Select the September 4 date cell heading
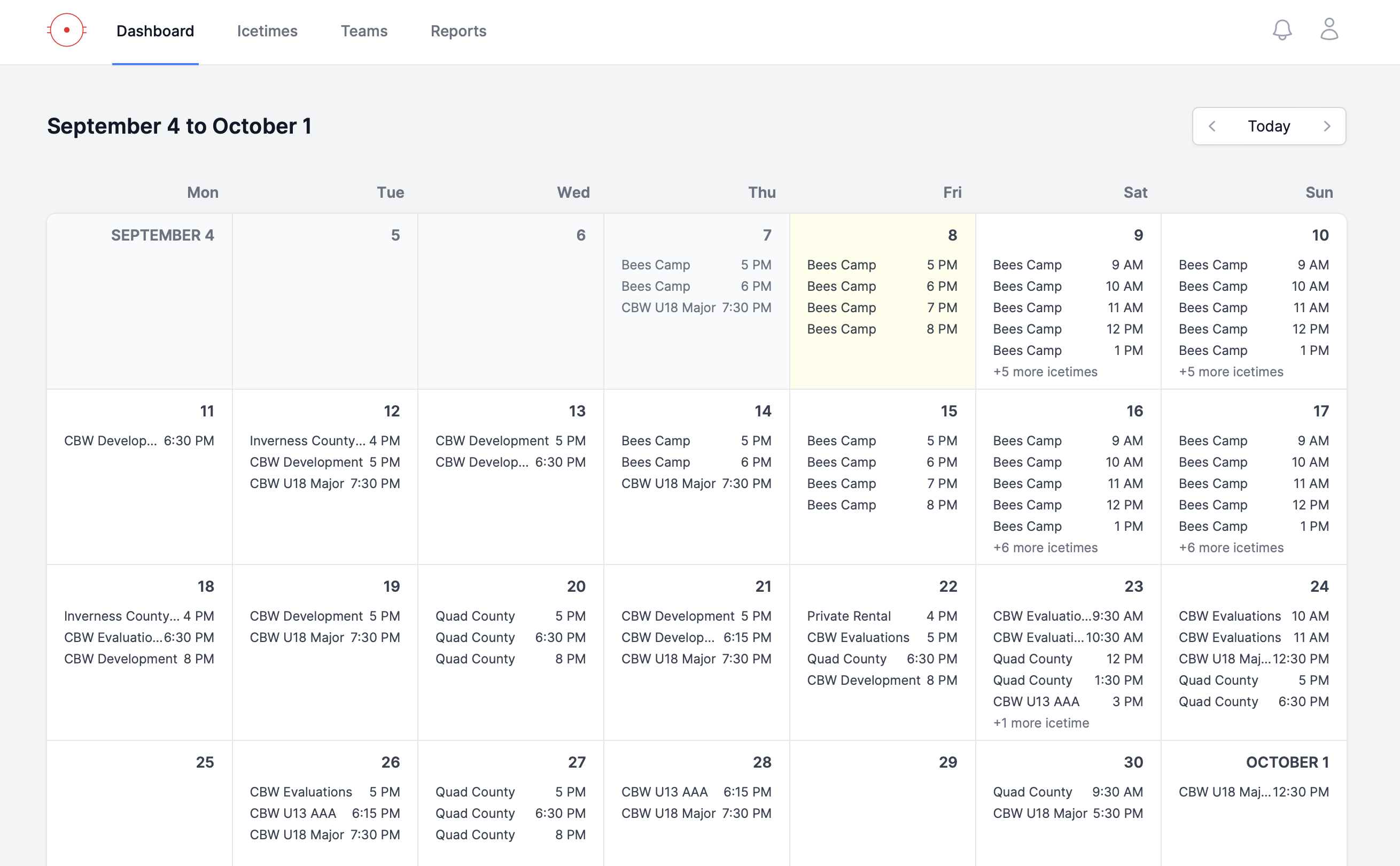Viewport: 1400px width, 866px height. pyautogui.click(x=162, y=235)
